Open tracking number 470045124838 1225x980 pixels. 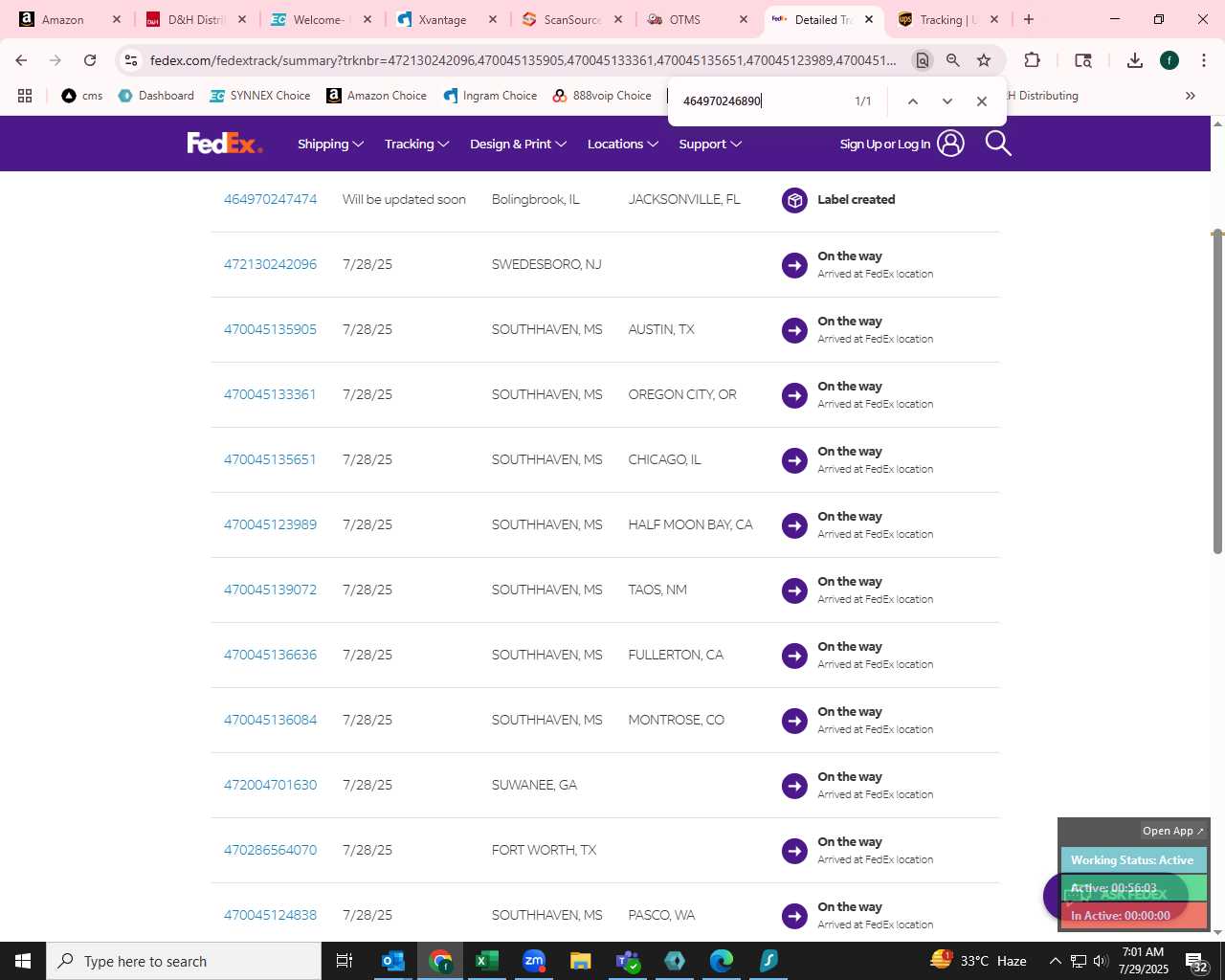(x=270, y=916)
